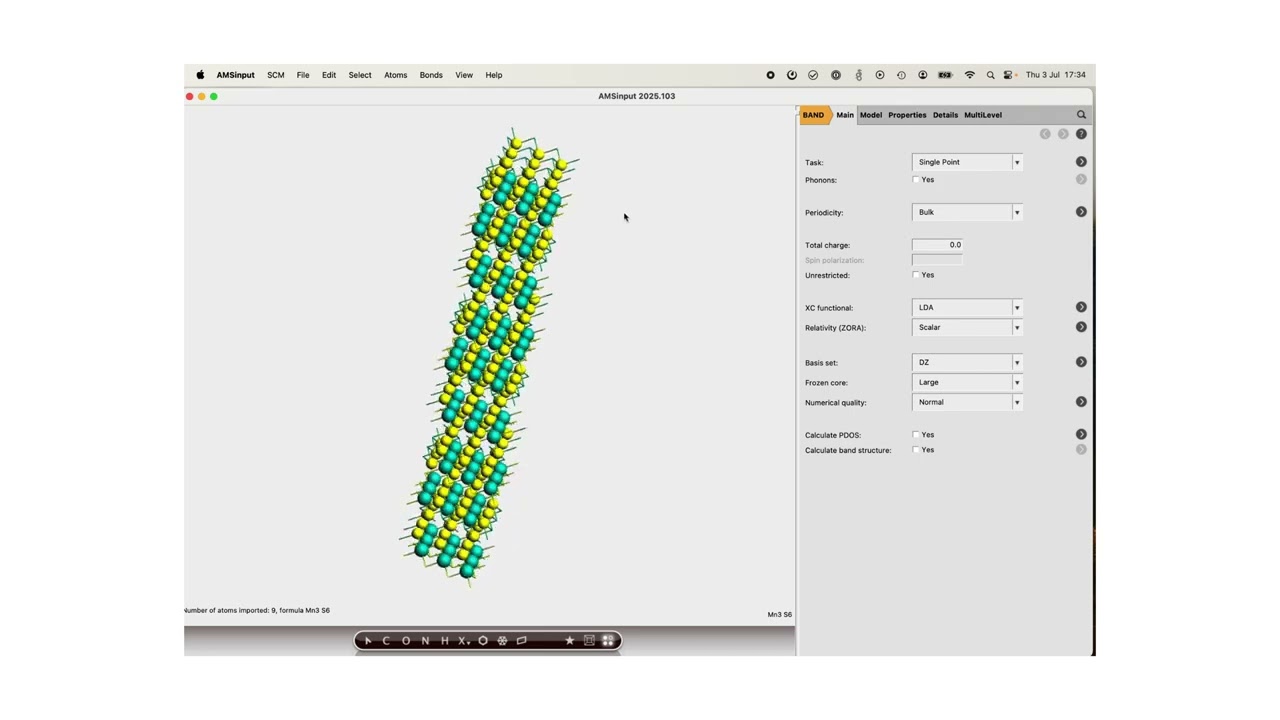Screen dimensions: 1280x720
Task: Click the star pre-optimize tool
Action: pyautogui.click(x=569, y=641)
